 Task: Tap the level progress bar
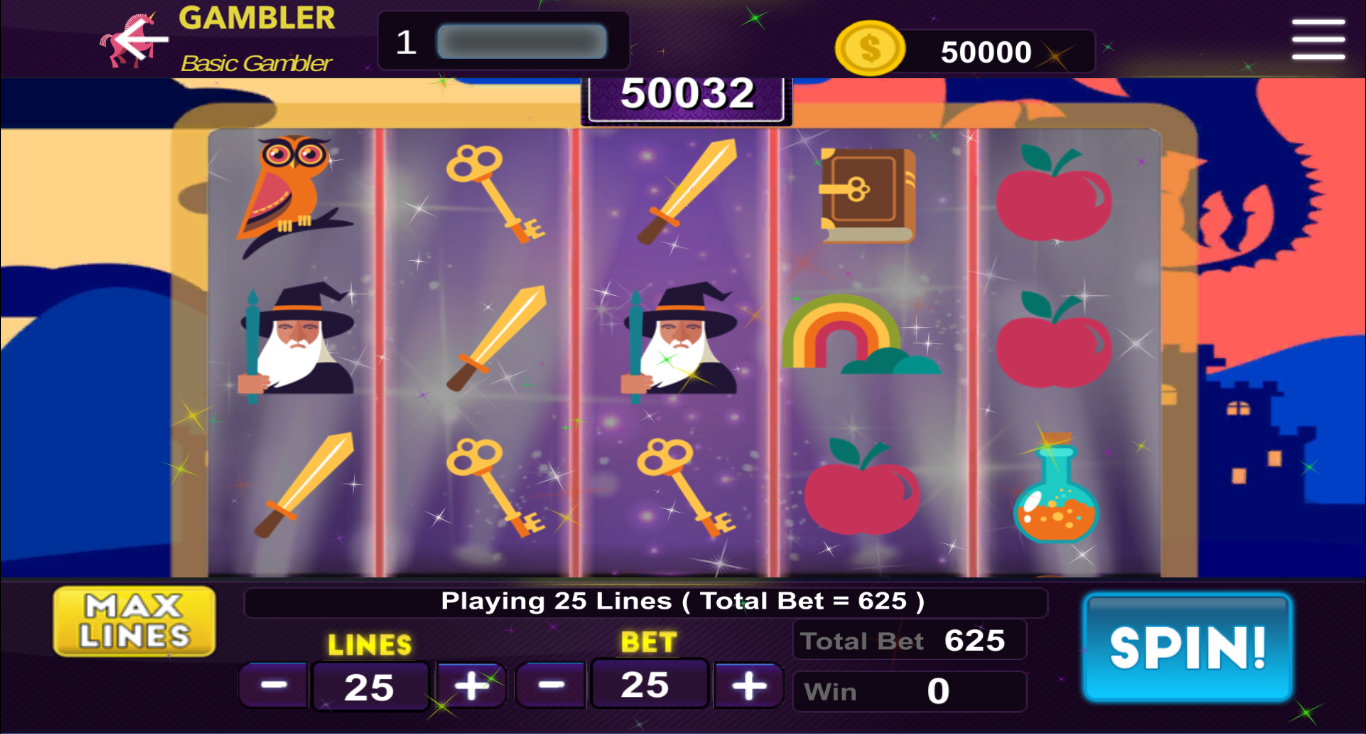pyautogui.click(x=521, y=42)
